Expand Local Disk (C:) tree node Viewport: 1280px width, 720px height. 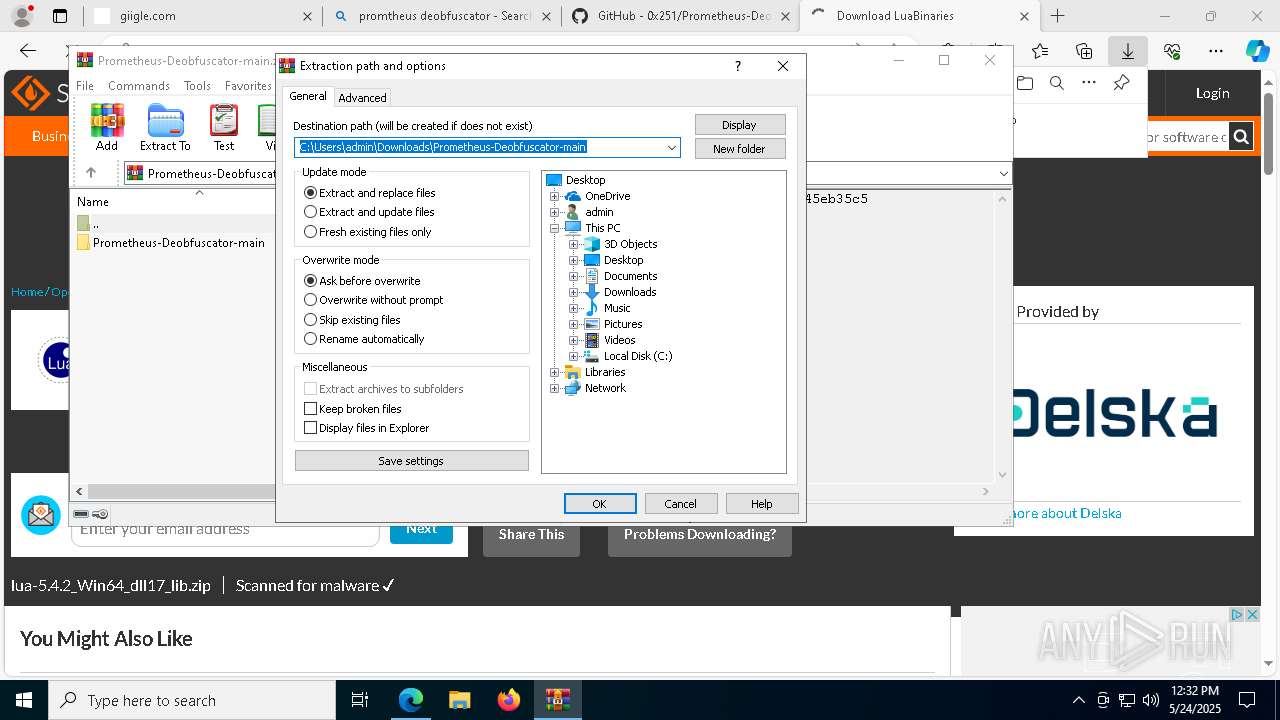tap(573, 356)
